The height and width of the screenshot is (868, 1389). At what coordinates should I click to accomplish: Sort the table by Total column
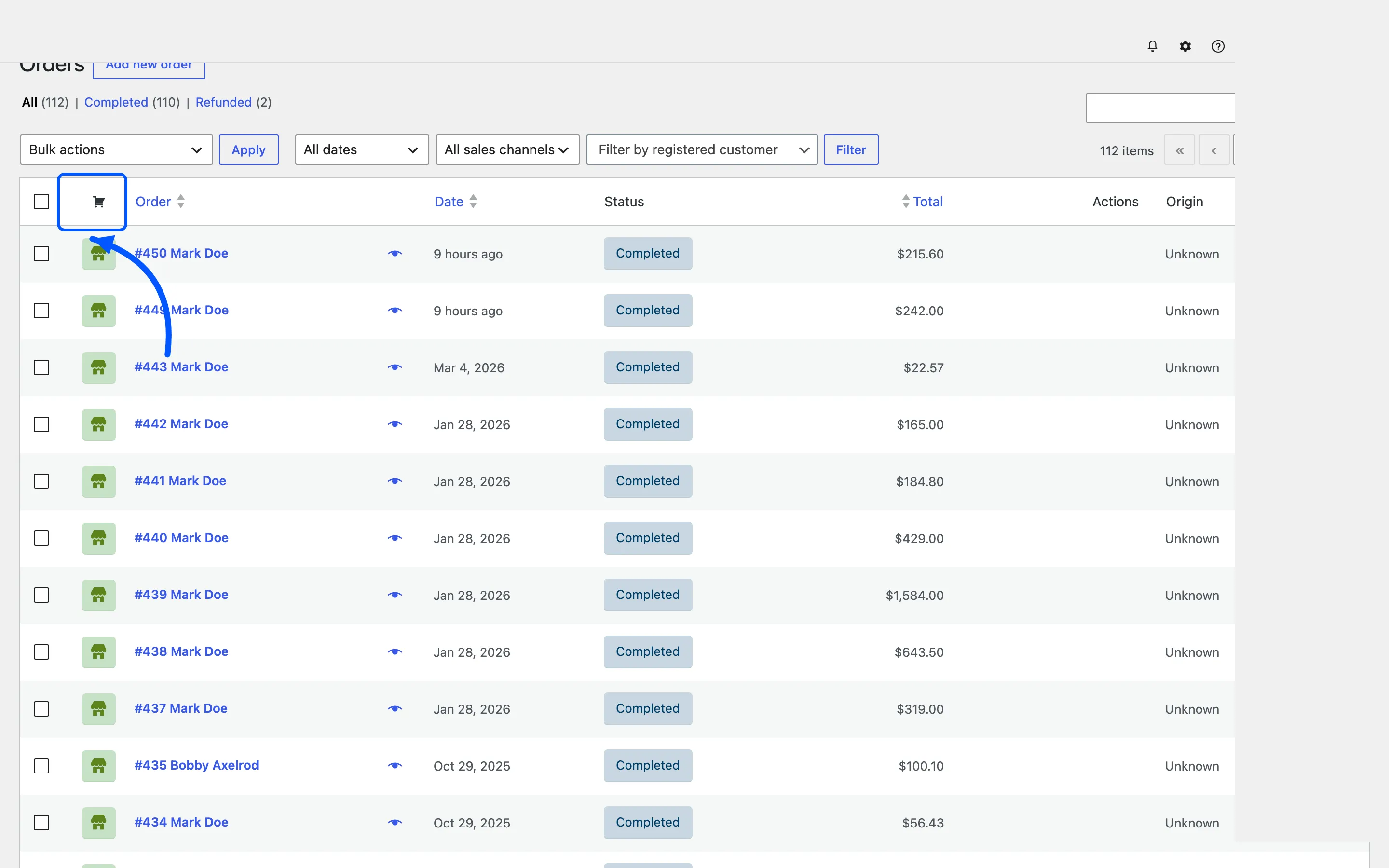(922, 202)
